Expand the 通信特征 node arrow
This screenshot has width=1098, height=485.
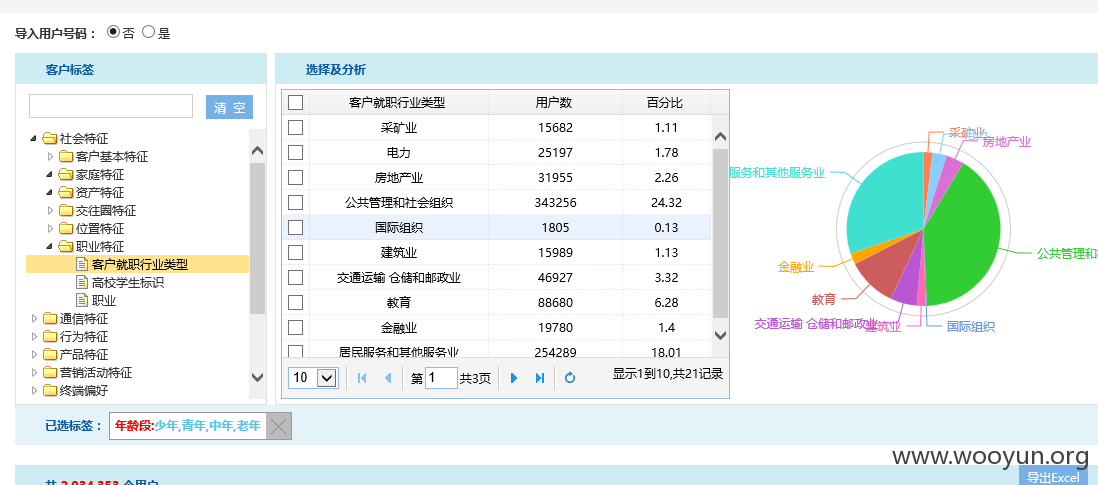34,318
